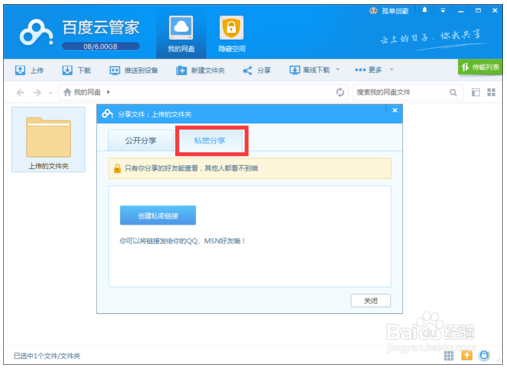Go back with the left arrow
Screen dimensions: 507x370
(x=20, y=92)
